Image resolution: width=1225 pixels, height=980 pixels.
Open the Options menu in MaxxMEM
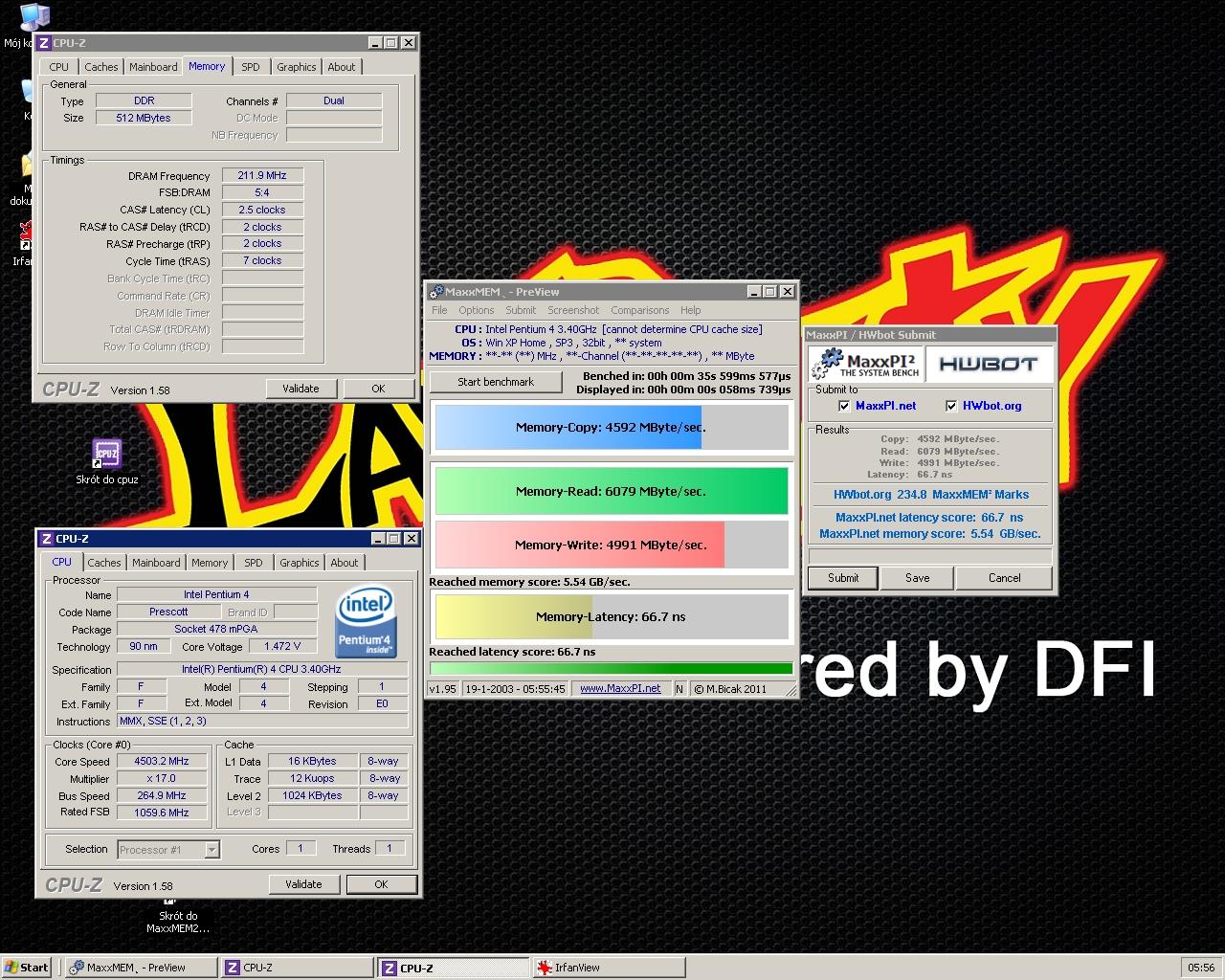476,310
